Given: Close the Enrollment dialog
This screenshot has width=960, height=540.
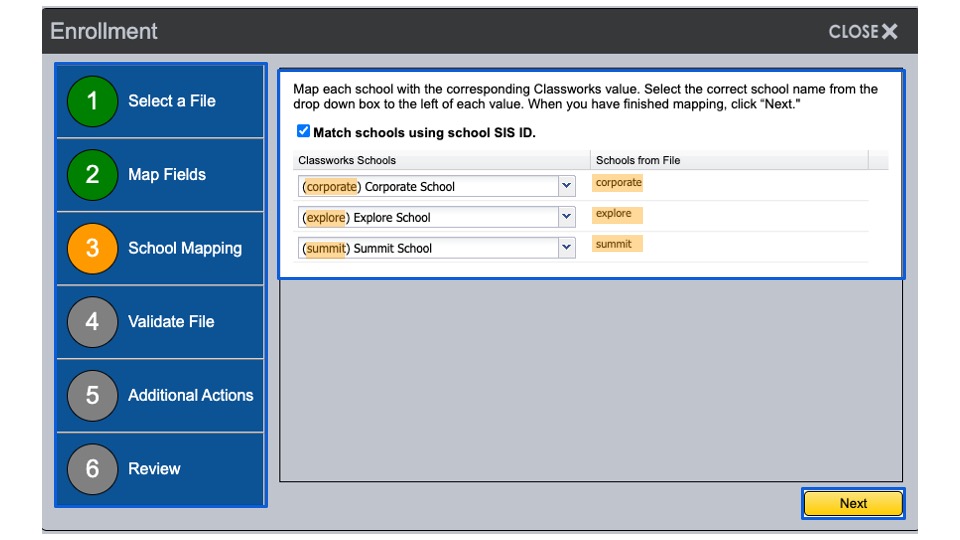Looking at the screenshot, I should pos(863,31).
